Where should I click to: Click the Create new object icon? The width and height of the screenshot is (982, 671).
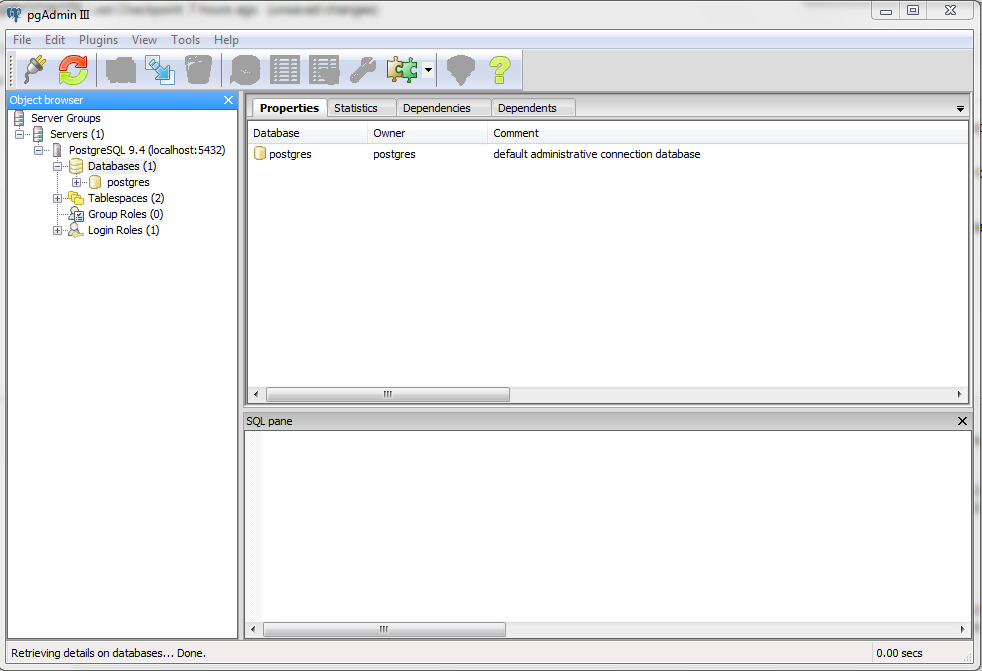[x=160, y=69]
